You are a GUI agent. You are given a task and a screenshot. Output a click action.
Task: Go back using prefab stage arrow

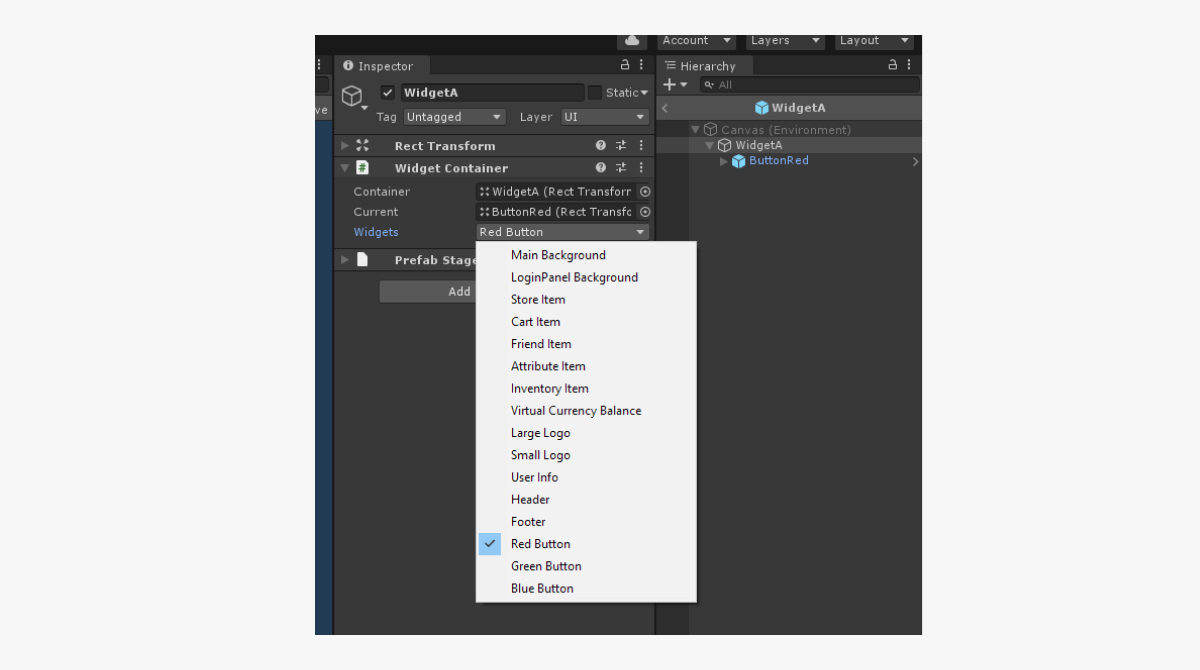[x=665, y=108]
